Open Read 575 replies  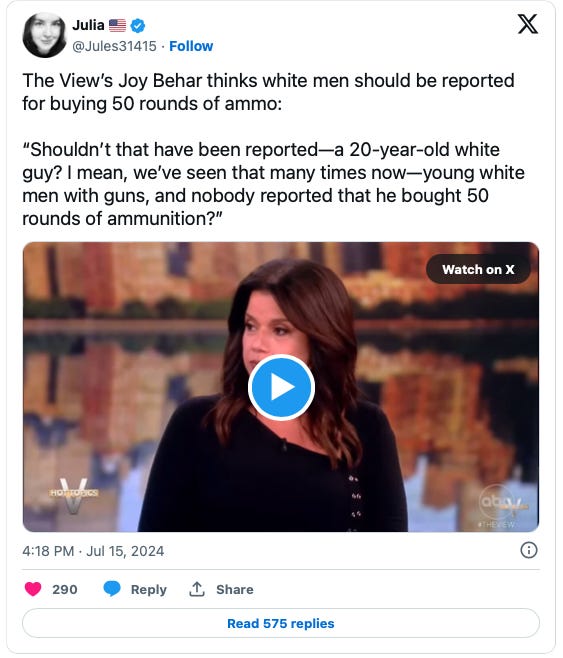click(281, 623)
